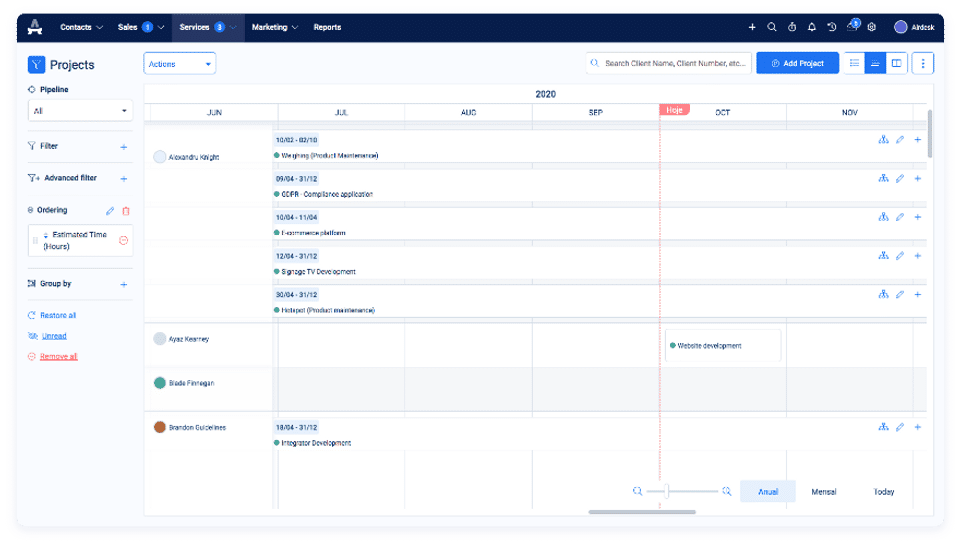Edit the Hotspot project with the pencil icon
The width and height of the screenshot is (960, 545).
[x=900, y=295]
